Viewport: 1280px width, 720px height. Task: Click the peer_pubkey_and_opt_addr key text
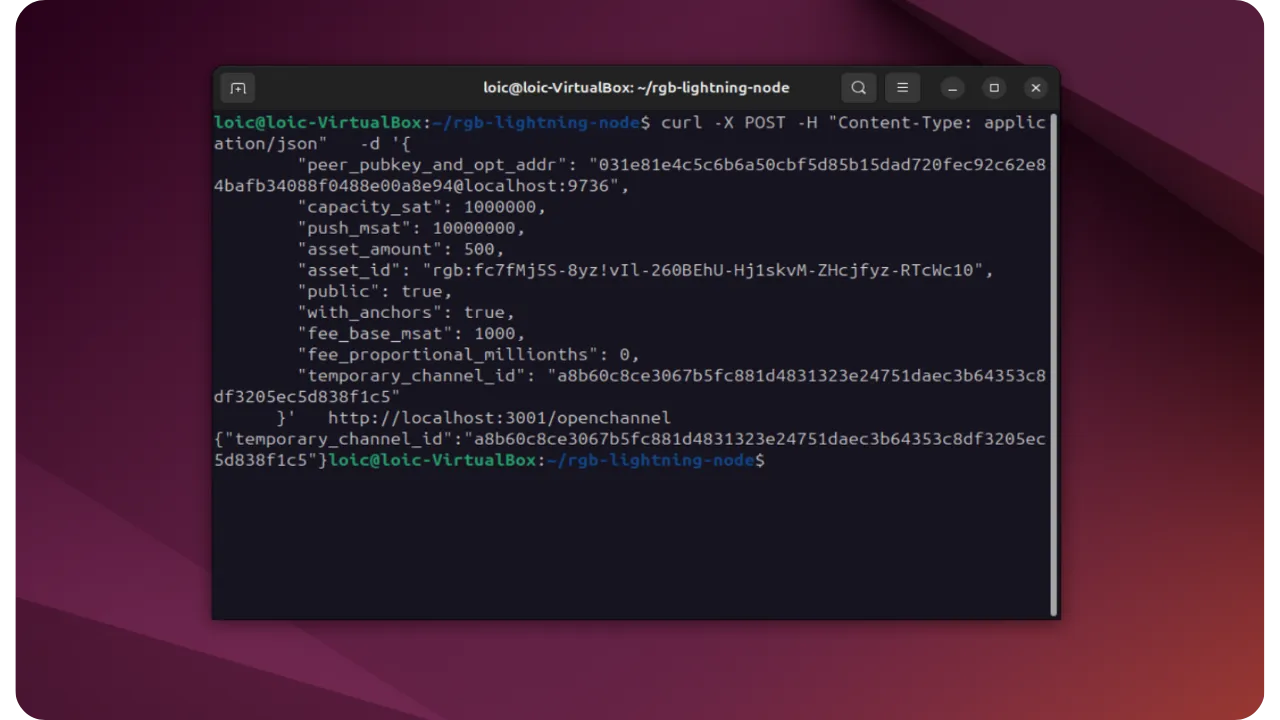point(432,166)
